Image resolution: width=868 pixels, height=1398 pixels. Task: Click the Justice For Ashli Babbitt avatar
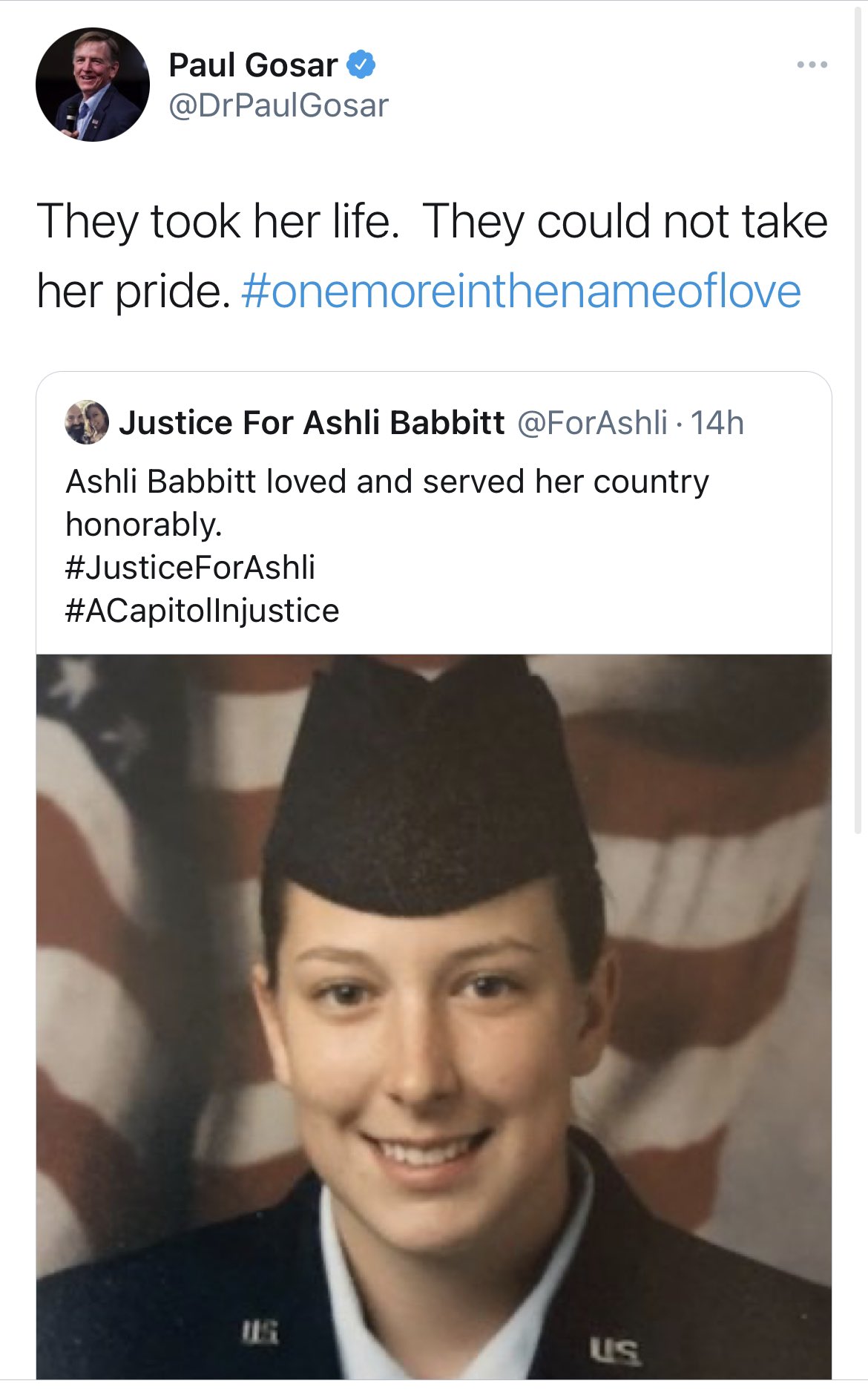click(x=87, y=422)
